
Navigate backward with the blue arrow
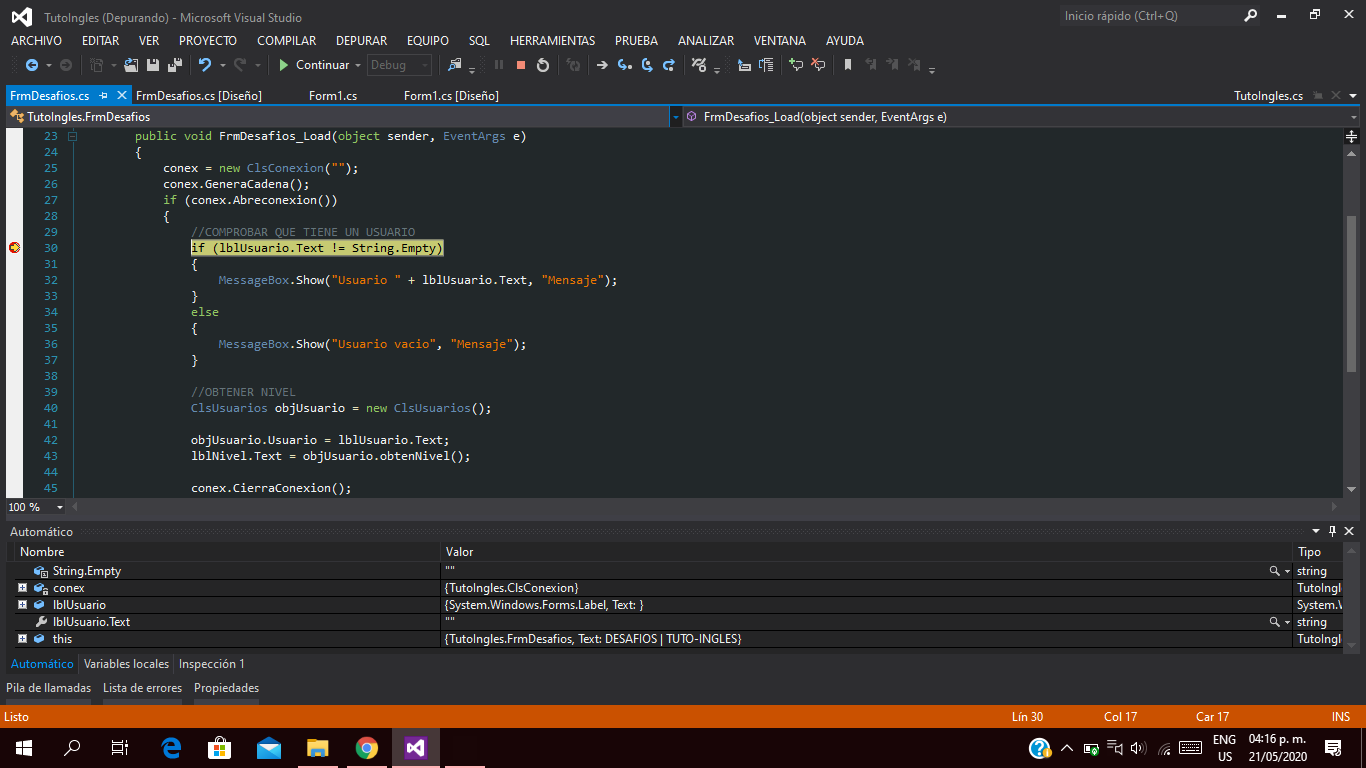[32, 65]
